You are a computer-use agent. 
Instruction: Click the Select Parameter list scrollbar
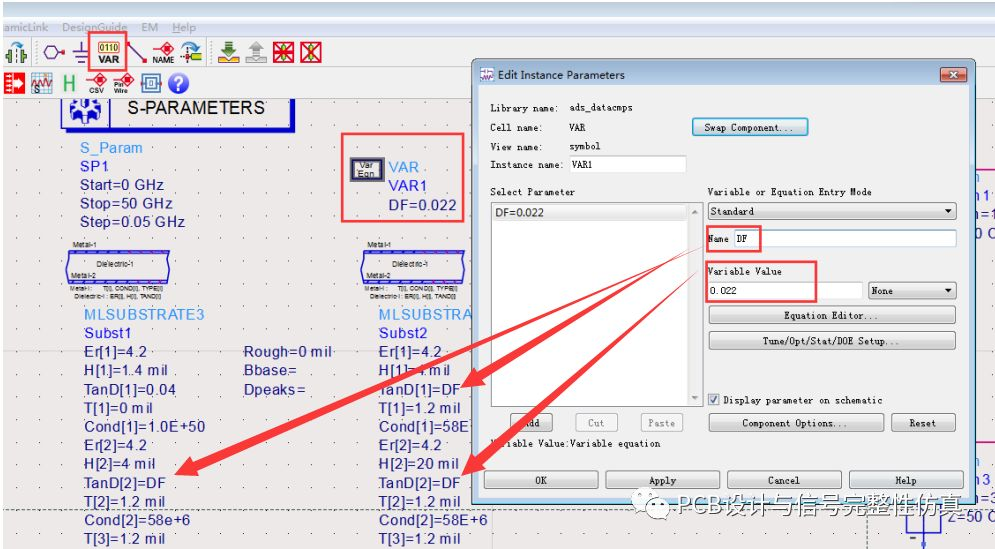[x=695, y=305]
